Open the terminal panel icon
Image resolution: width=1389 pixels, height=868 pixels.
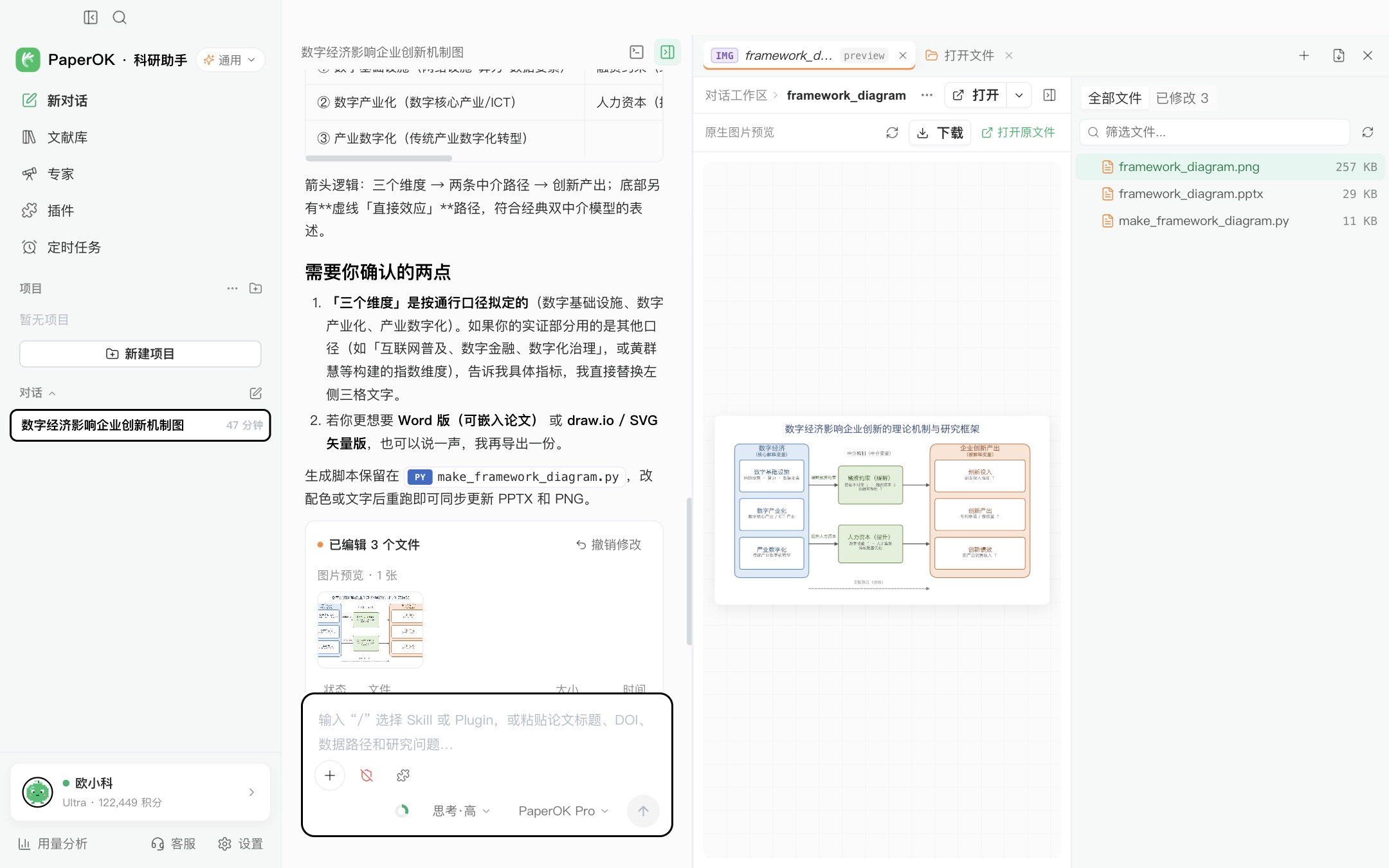pyautogui.click(x=637, y=52)
